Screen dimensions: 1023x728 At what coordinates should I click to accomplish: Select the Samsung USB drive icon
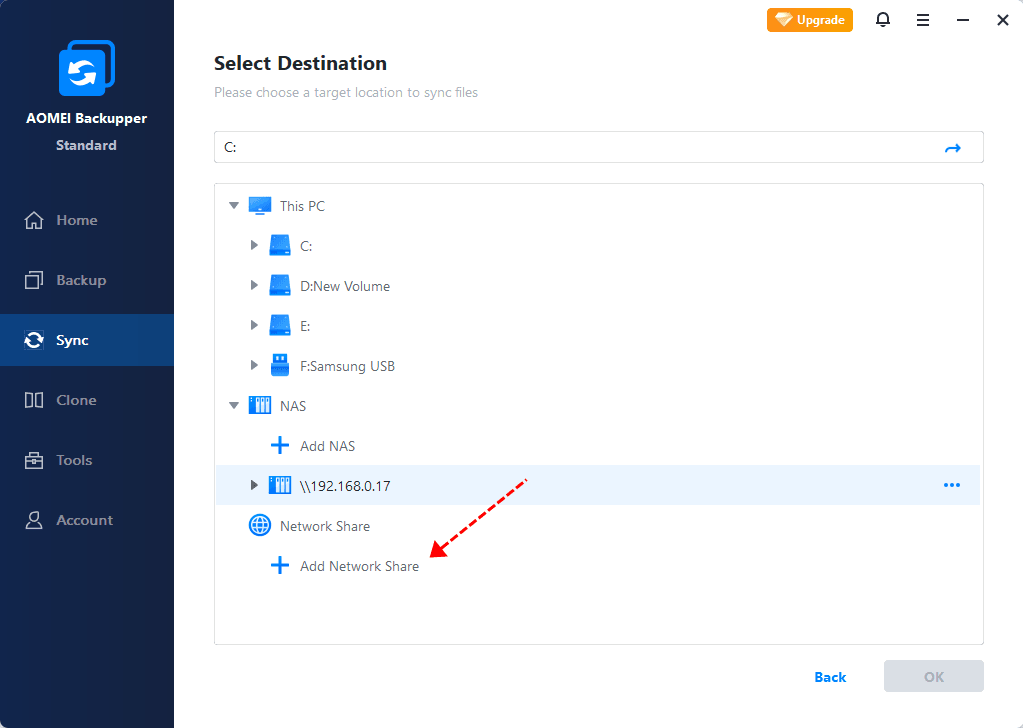coord(280,366)
